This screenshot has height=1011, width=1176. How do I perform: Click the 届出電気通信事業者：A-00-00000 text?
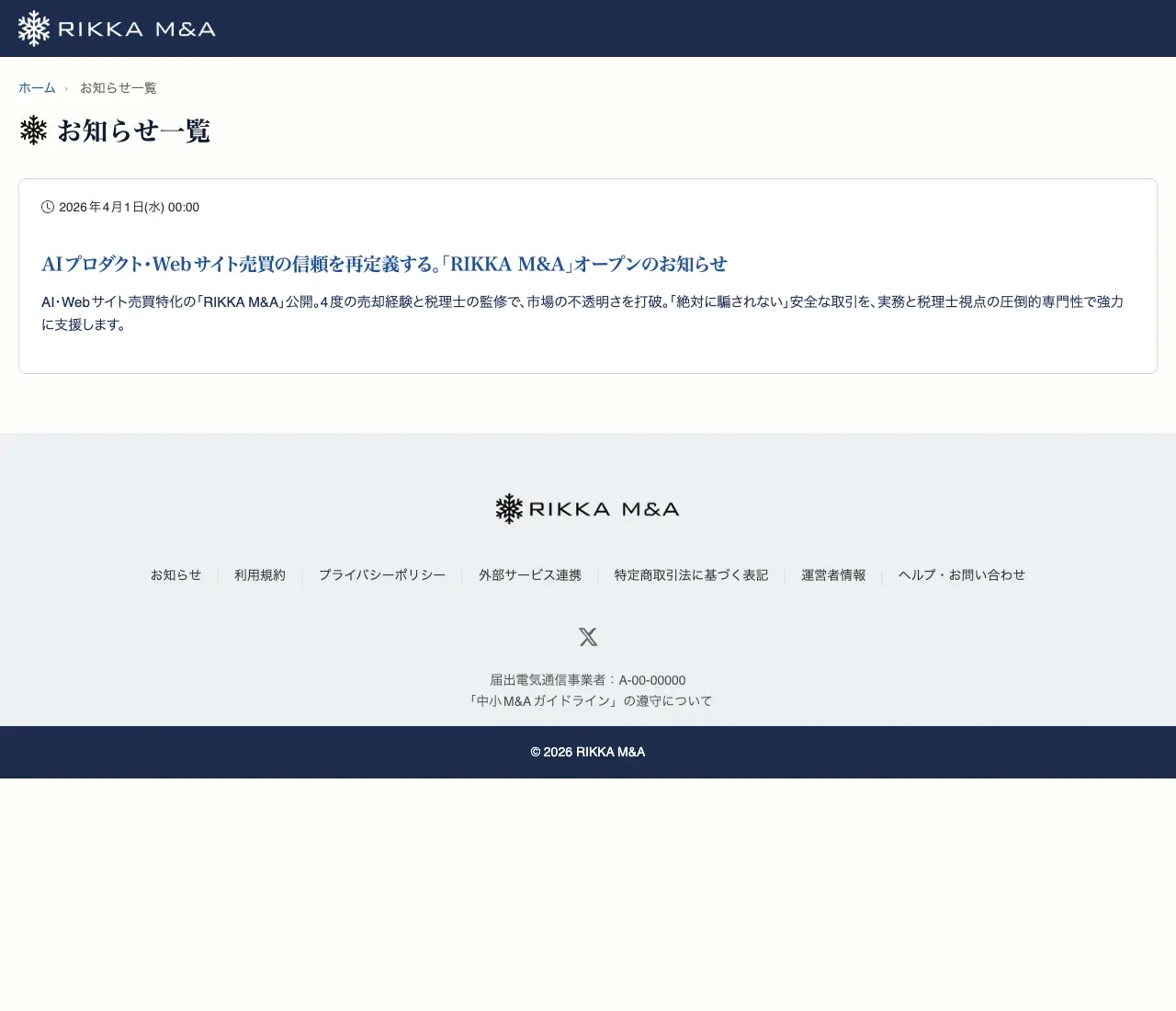[x=588, y=680]
